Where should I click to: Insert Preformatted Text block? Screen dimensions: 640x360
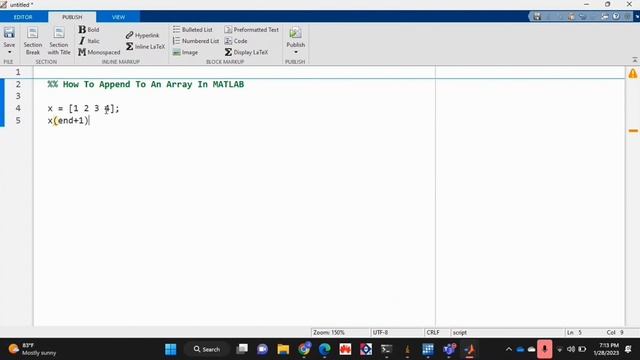[251, 30]
